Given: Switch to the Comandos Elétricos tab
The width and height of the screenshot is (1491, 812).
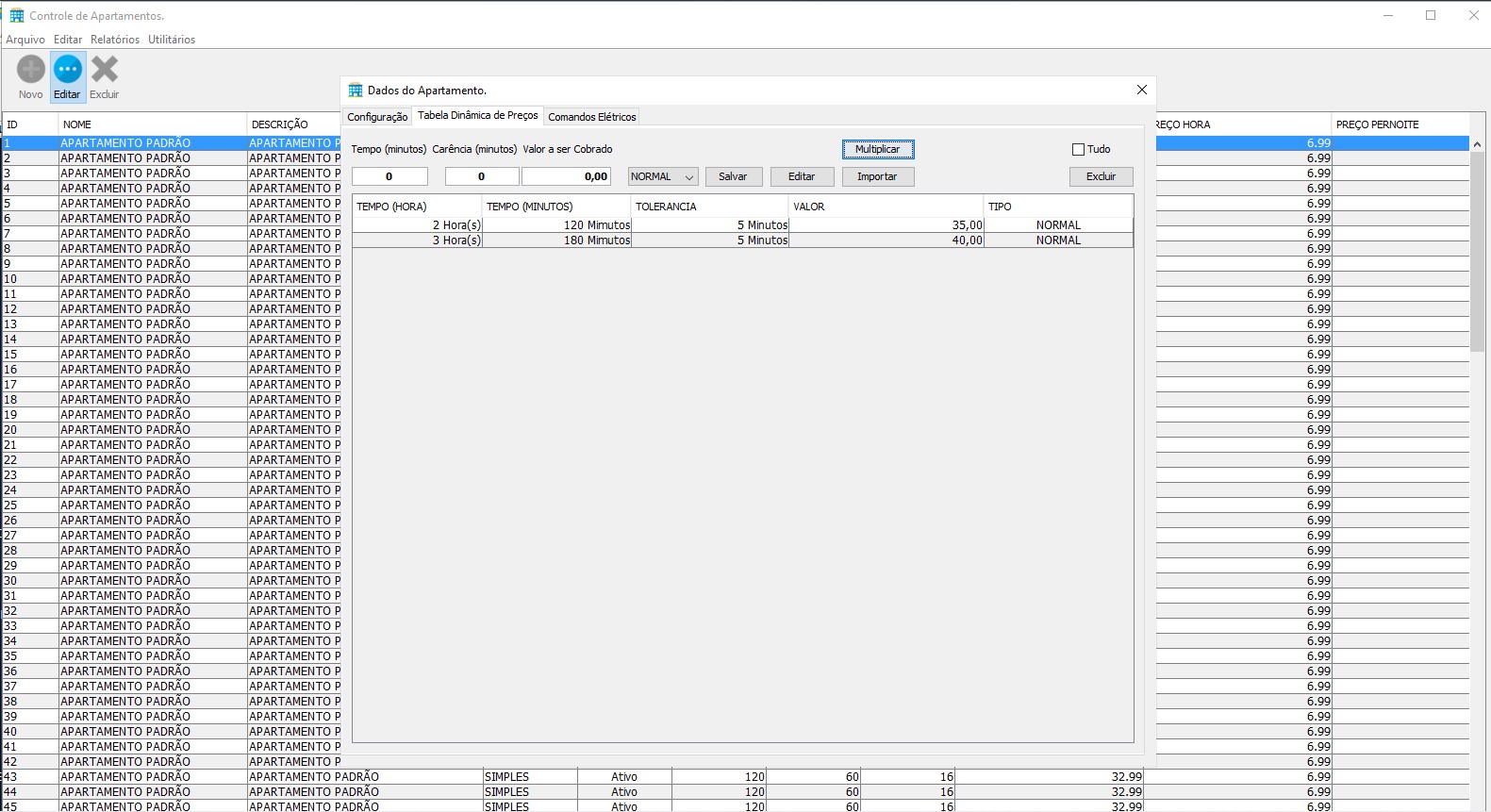Looking at the screenshot, I should click(x=592, y=117).
